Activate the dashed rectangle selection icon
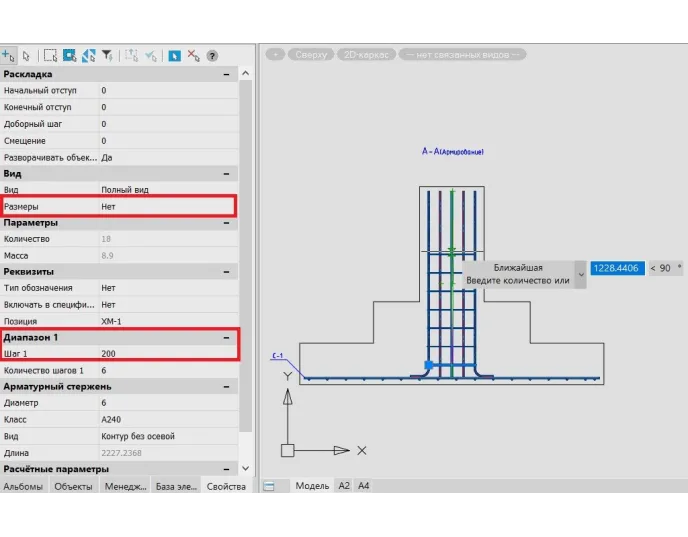Viewport: 688px width, 537px height. 51,56
